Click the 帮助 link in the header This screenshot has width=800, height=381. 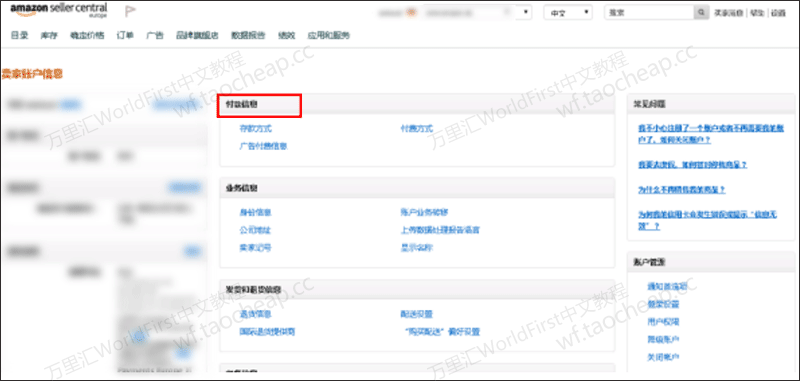coord(756,13)
